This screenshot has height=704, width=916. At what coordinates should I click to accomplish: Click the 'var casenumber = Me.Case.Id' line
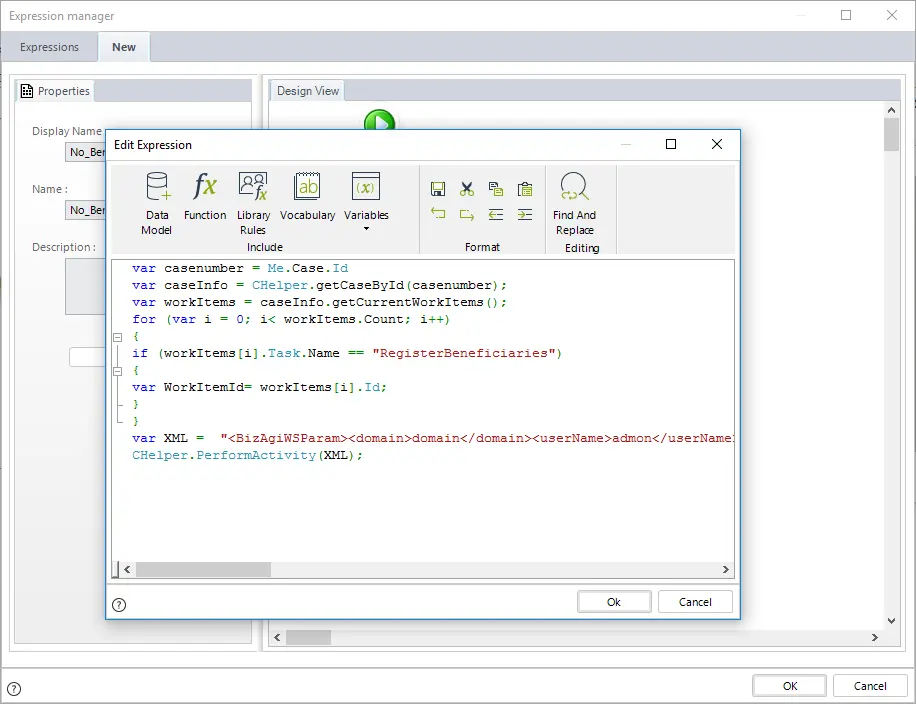click(x=240, y=268)
